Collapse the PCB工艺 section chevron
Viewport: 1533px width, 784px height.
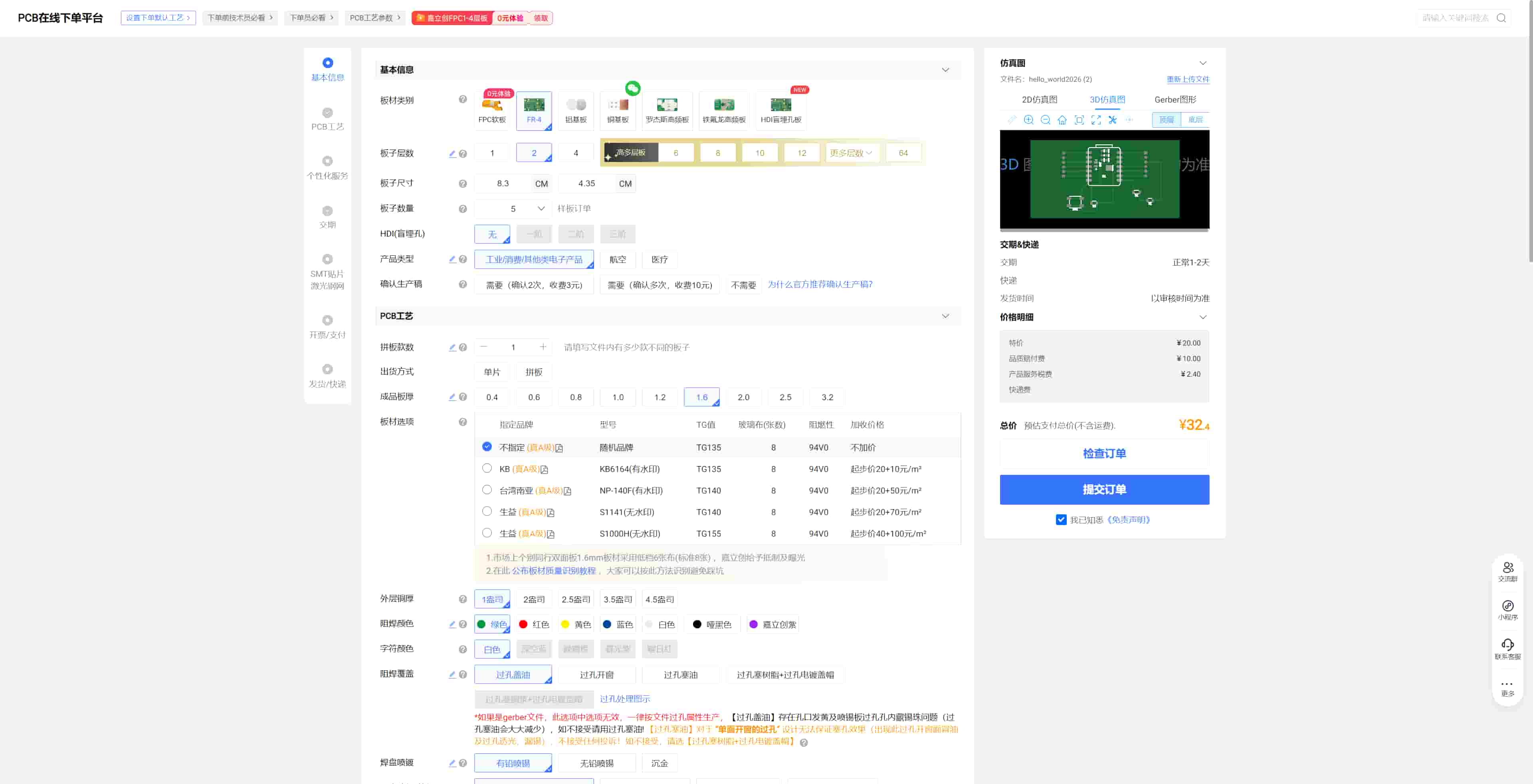coord(945,316)
